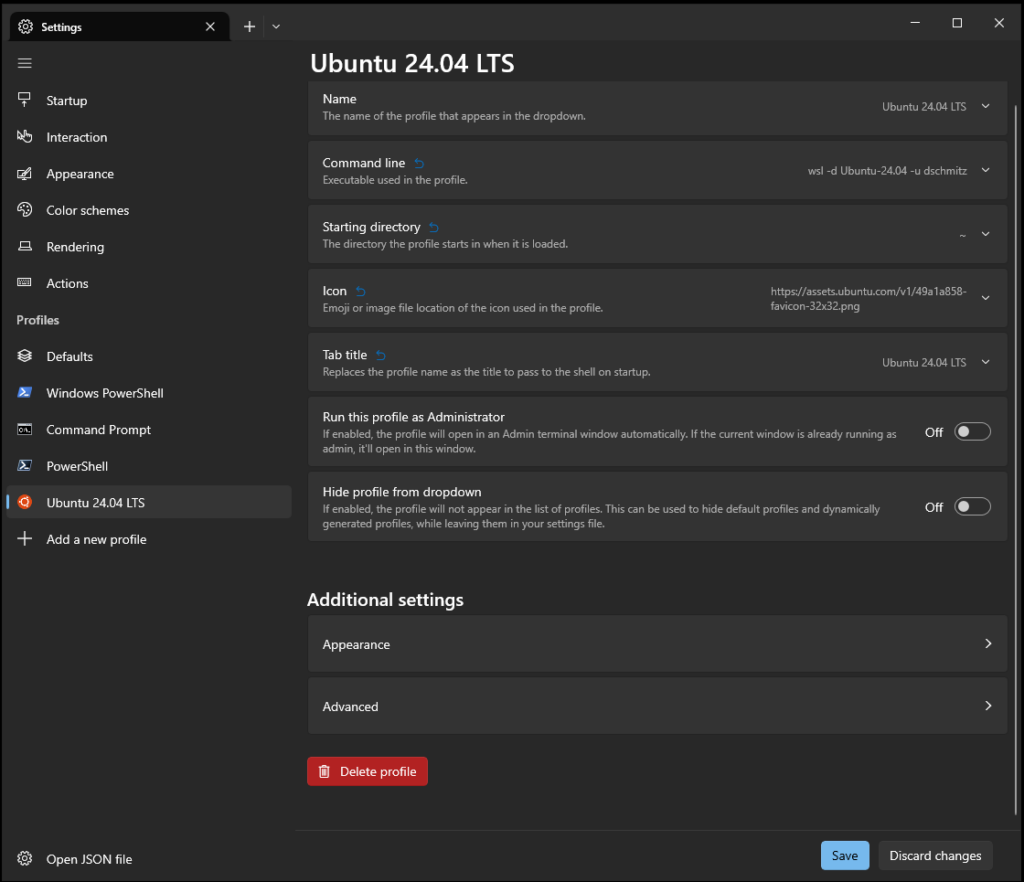Open Advanced additional settings
Image resolution: width=1024 pixels, height=882 pixels.
point(657,706)
